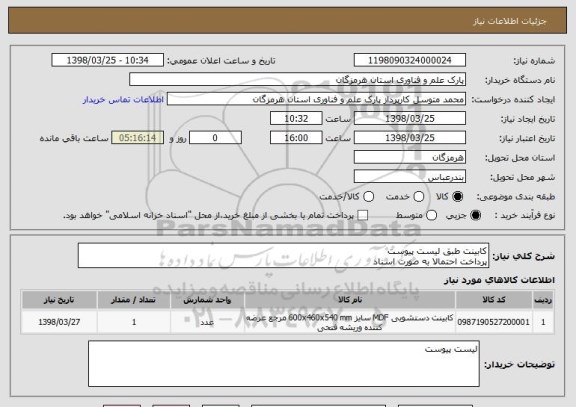Click the جزئیات اطلاعات نیاز header title
576x407 pixels.
510,21
